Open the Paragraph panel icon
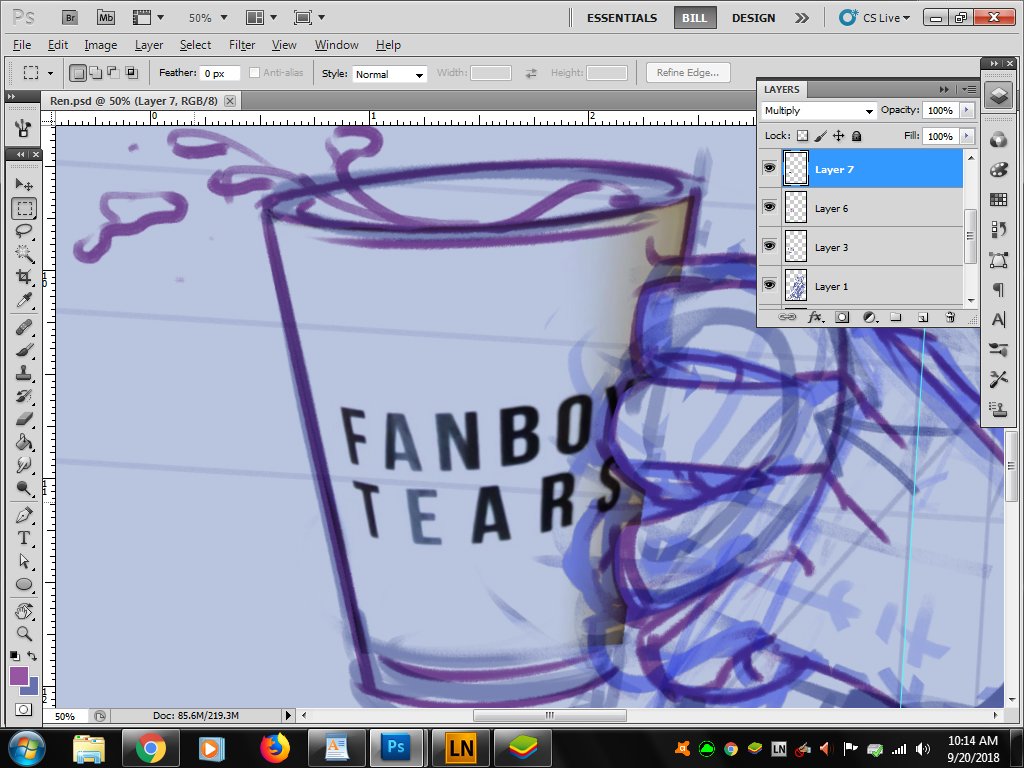Screen dimensions: 1024x768 999,289
